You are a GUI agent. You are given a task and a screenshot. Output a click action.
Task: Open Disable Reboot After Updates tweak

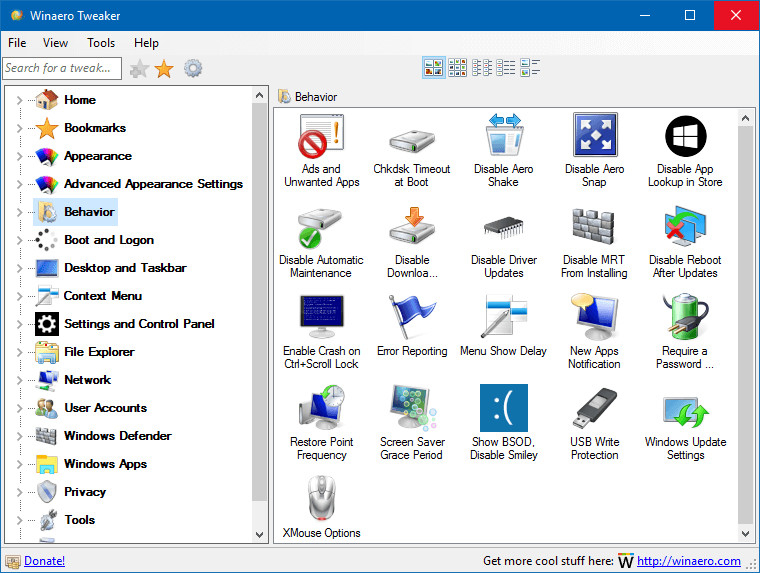point(685,241)
